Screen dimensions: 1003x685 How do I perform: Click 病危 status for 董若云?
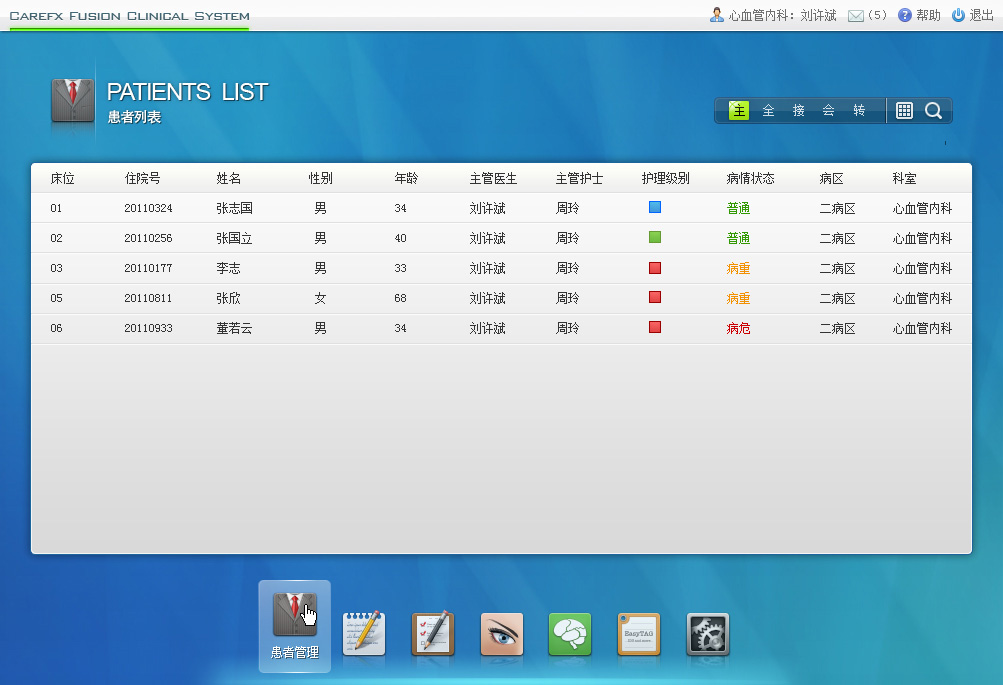pos(738,329)
